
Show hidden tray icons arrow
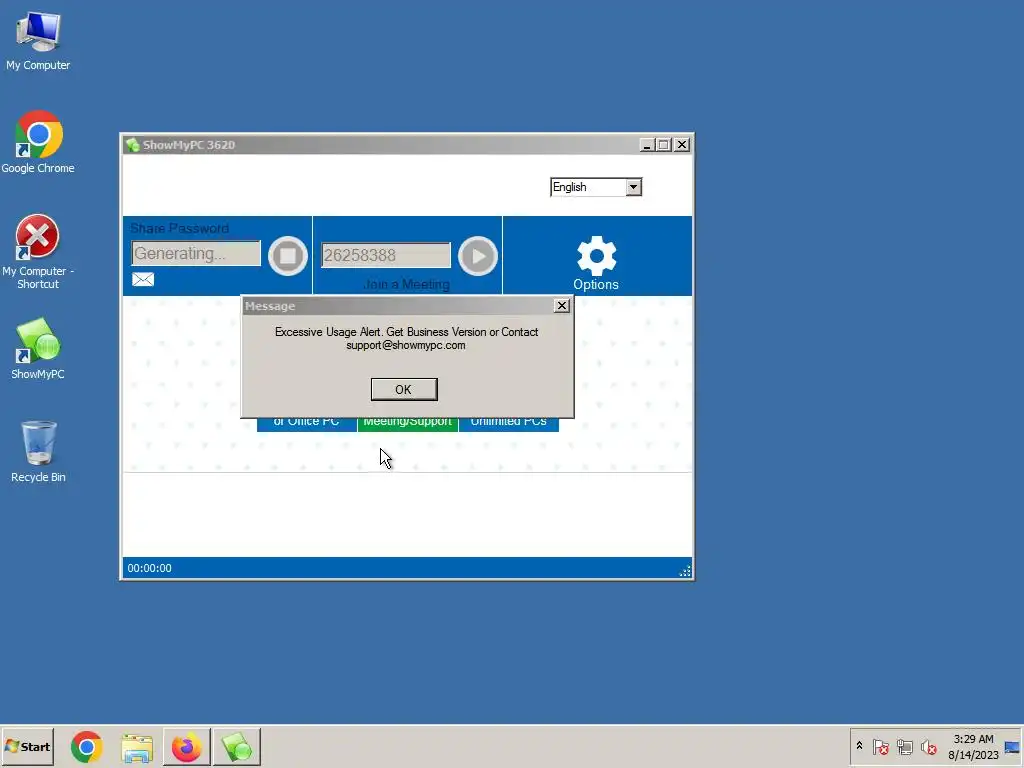[x=859, y=746]
